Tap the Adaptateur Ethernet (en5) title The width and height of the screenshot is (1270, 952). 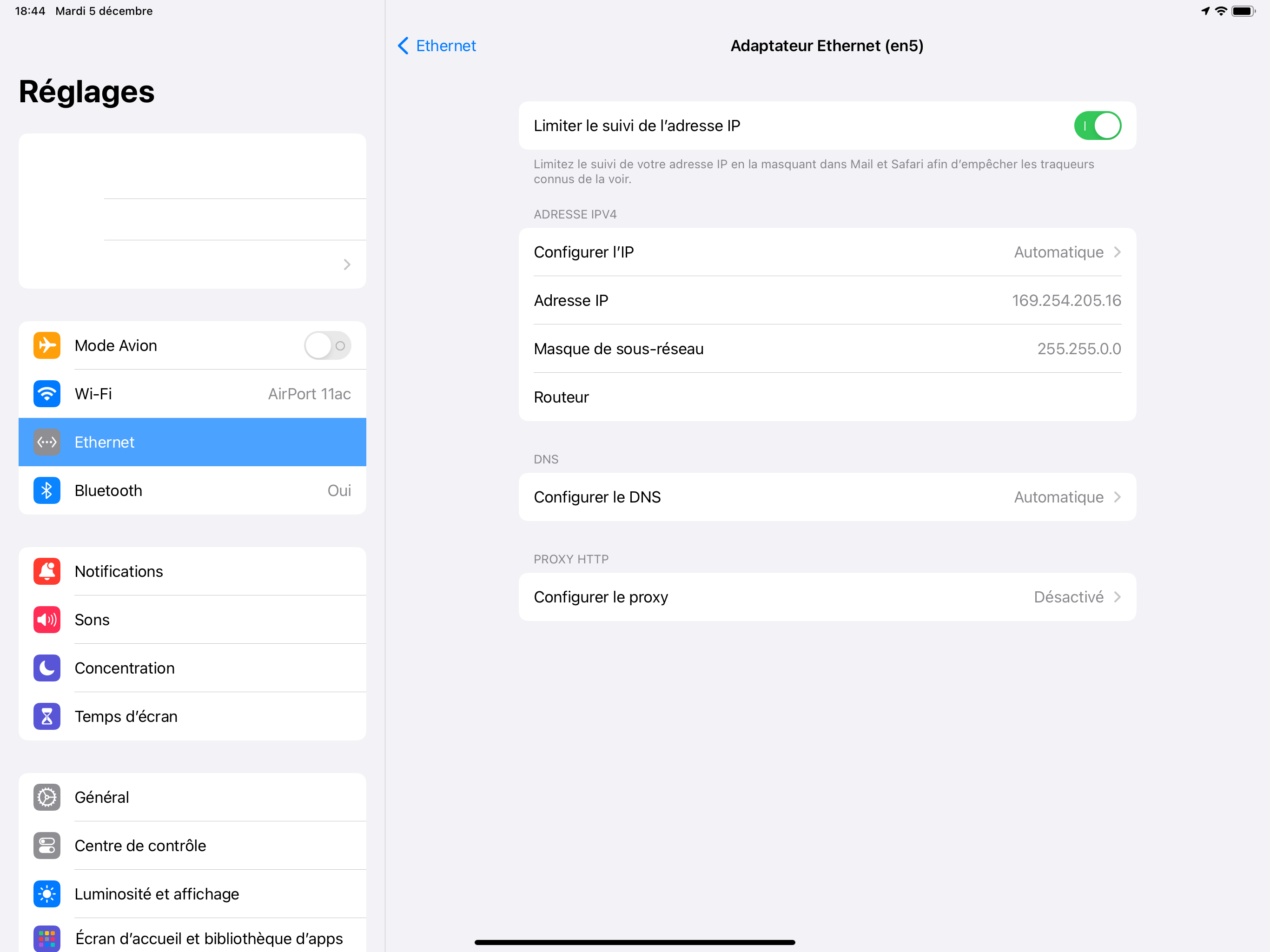(827, 46)
